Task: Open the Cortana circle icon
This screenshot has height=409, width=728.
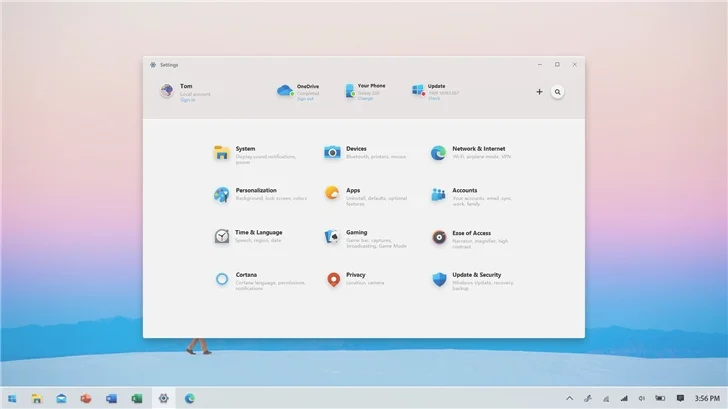Action: pyautogui.click(x=222, y=279)
